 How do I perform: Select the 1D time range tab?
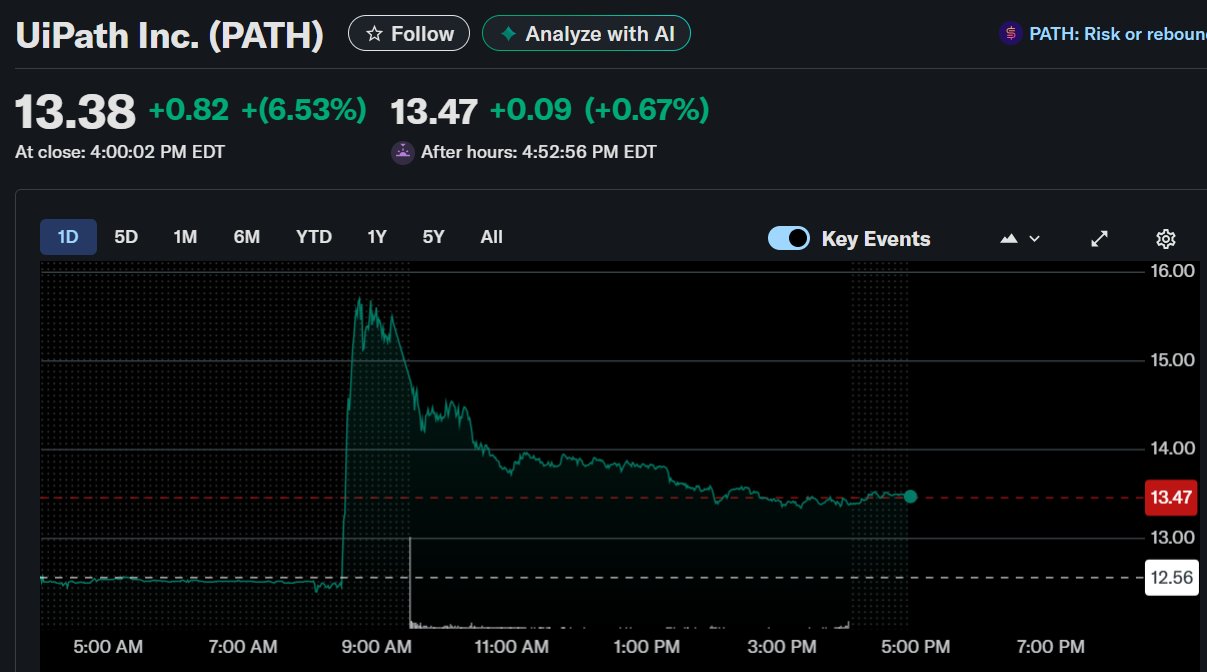coord(68,238)
